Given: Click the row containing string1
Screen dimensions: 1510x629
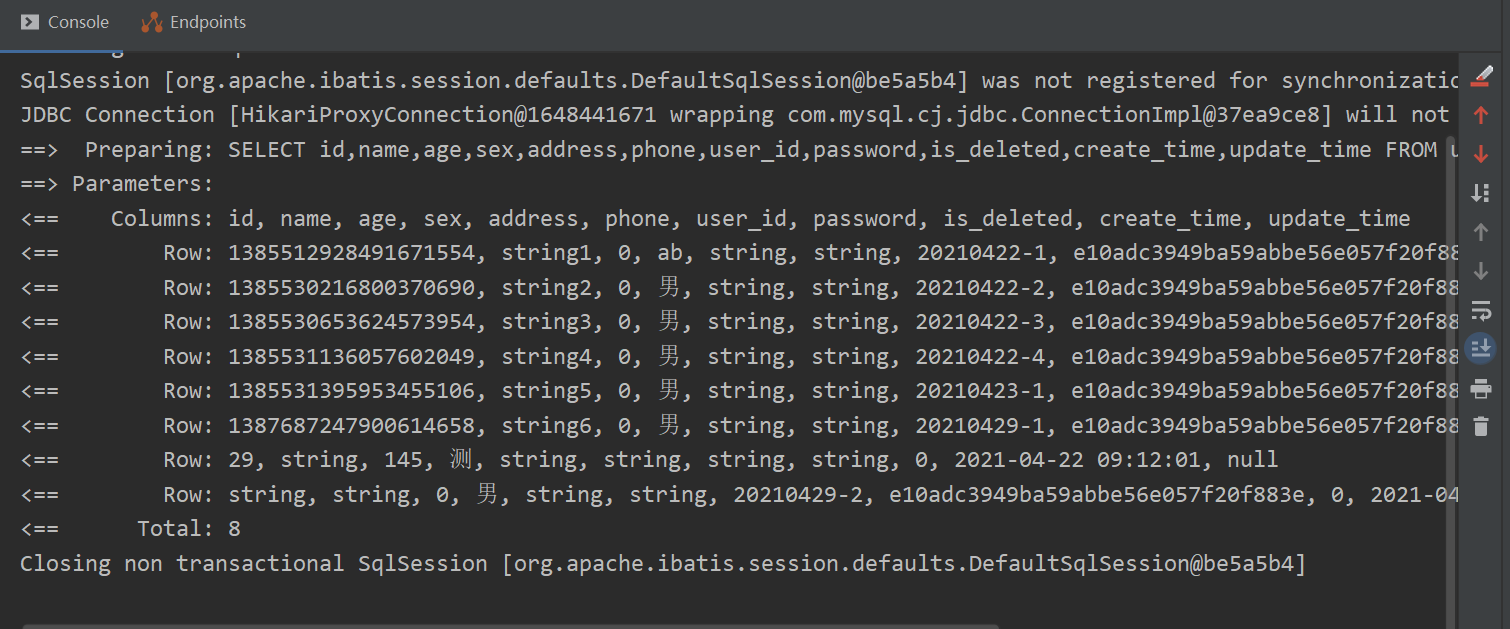Looking at the screenshot, I should click(x=700, y=254).
